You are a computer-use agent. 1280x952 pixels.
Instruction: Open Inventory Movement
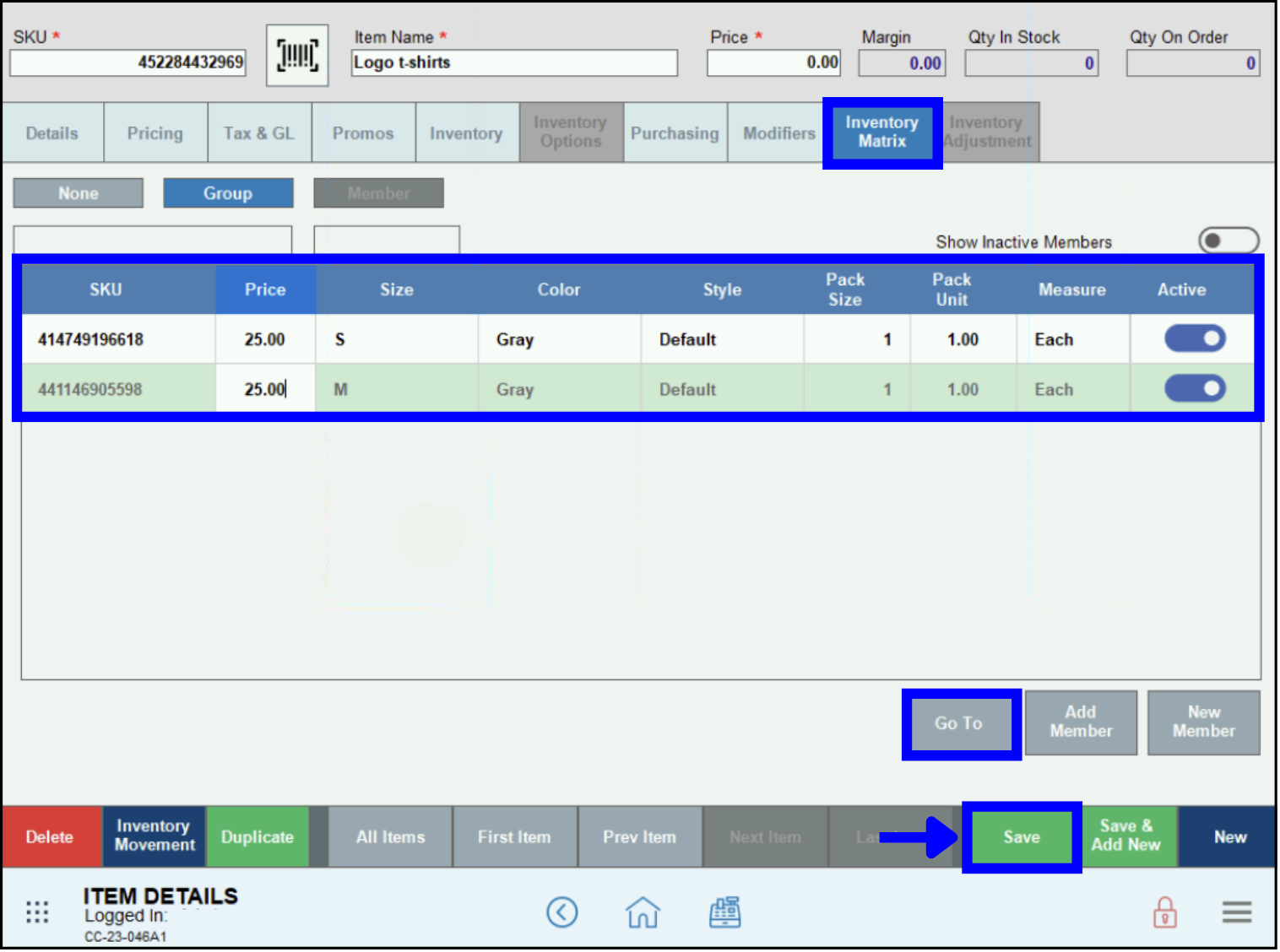pyautogui.click(x=155, y=836)
